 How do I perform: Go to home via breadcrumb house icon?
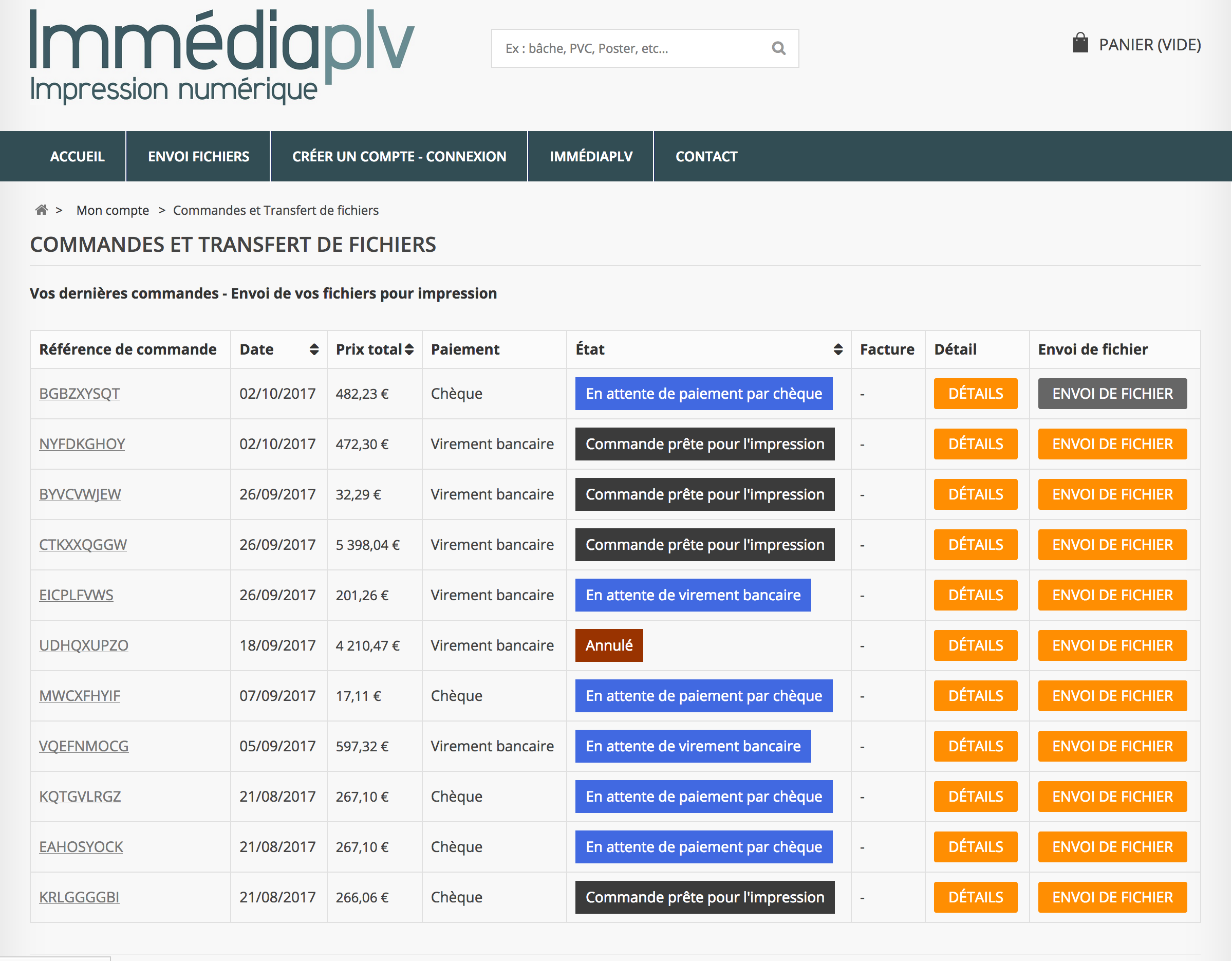(x=42, y=210)
